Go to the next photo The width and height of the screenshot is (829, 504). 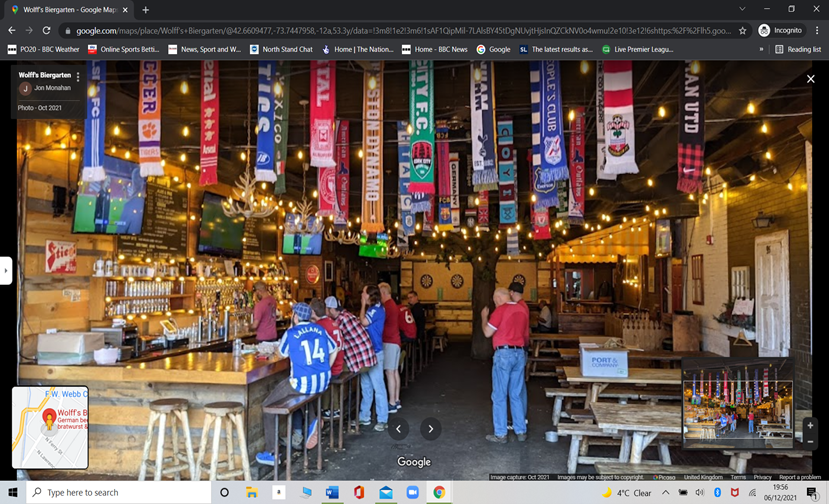tap(430, 429)
